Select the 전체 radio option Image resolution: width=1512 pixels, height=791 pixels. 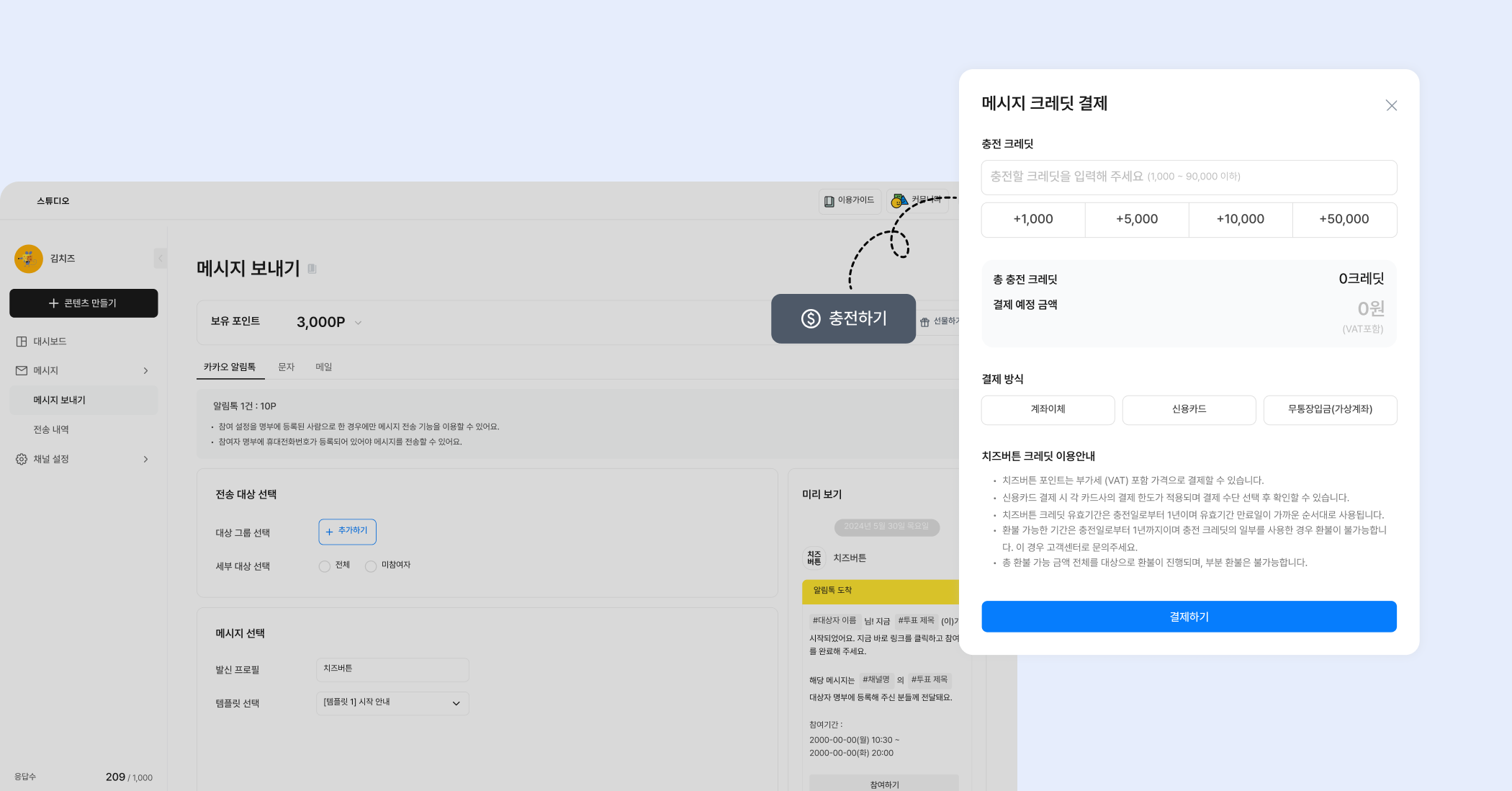(x=325, y=566)
